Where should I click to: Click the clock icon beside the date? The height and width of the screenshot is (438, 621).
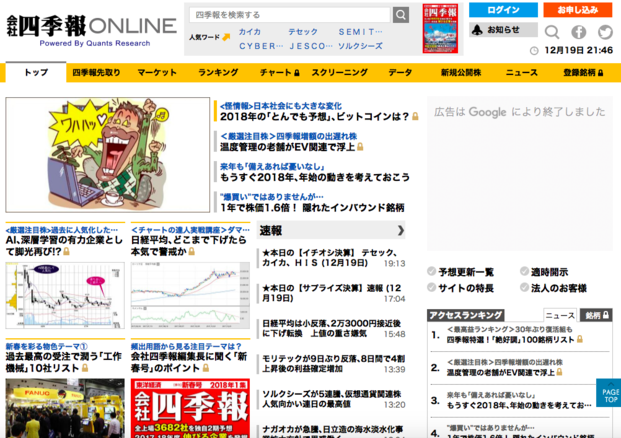click(x=534, y=51)
